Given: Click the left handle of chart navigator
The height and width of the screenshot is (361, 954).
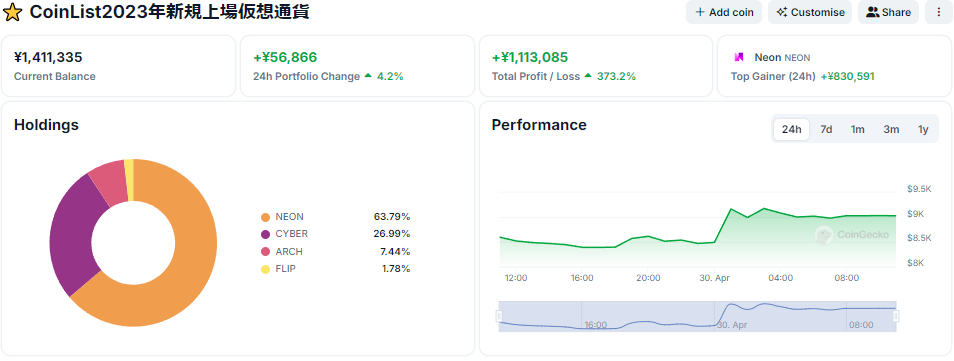Looking at the screenshot, I should point(500,316).
